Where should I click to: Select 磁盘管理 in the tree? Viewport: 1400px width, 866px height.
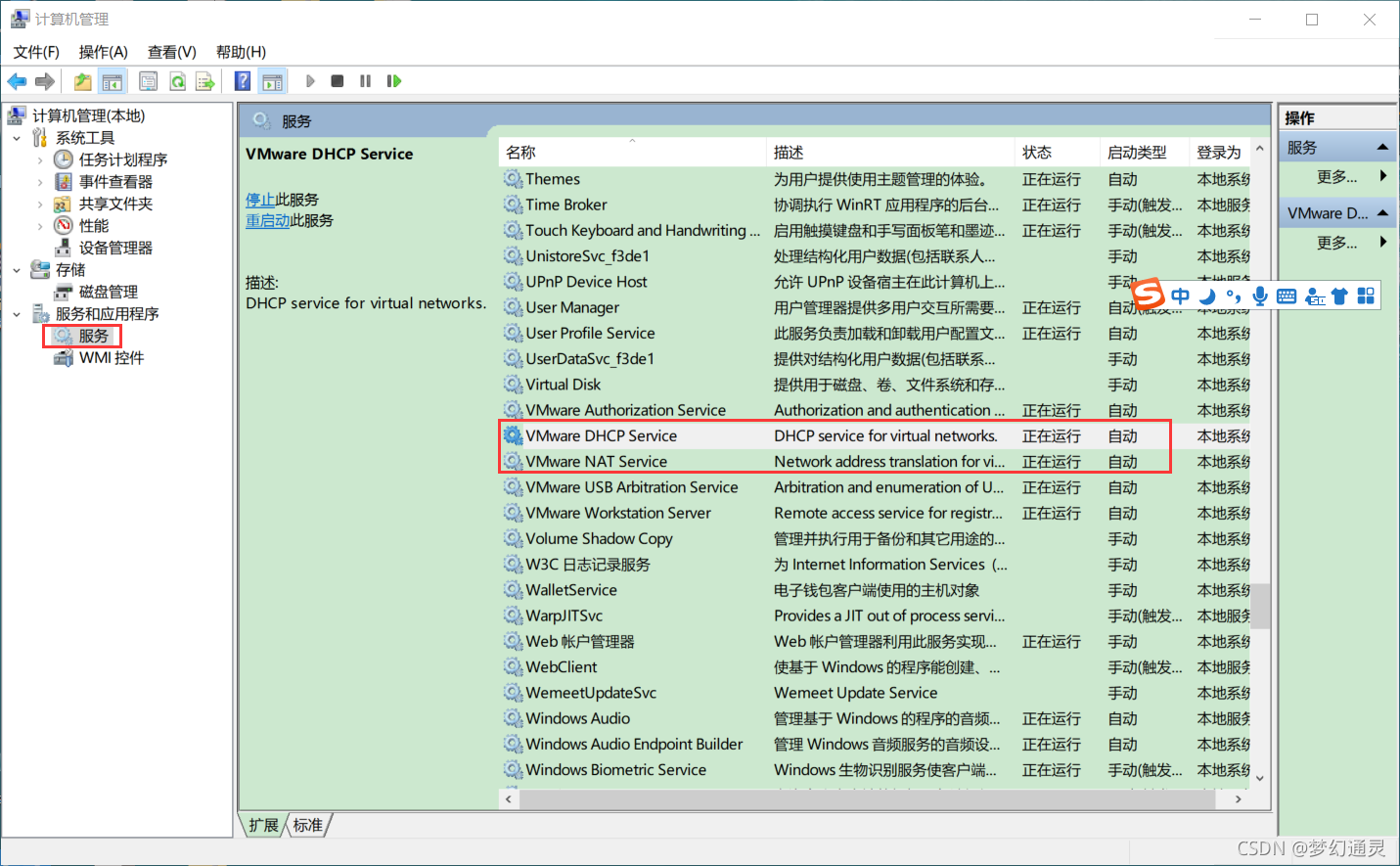[109, 292]
